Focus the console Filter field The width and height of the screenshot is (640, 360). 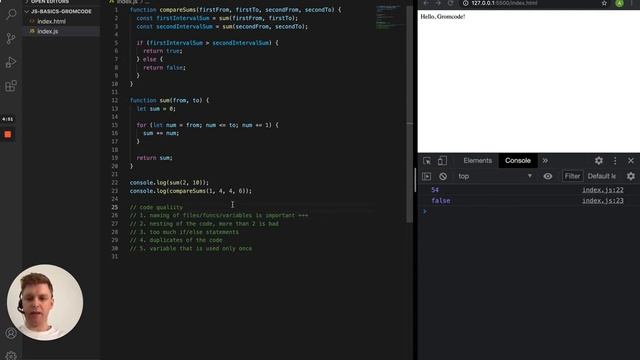click(572, 176)
